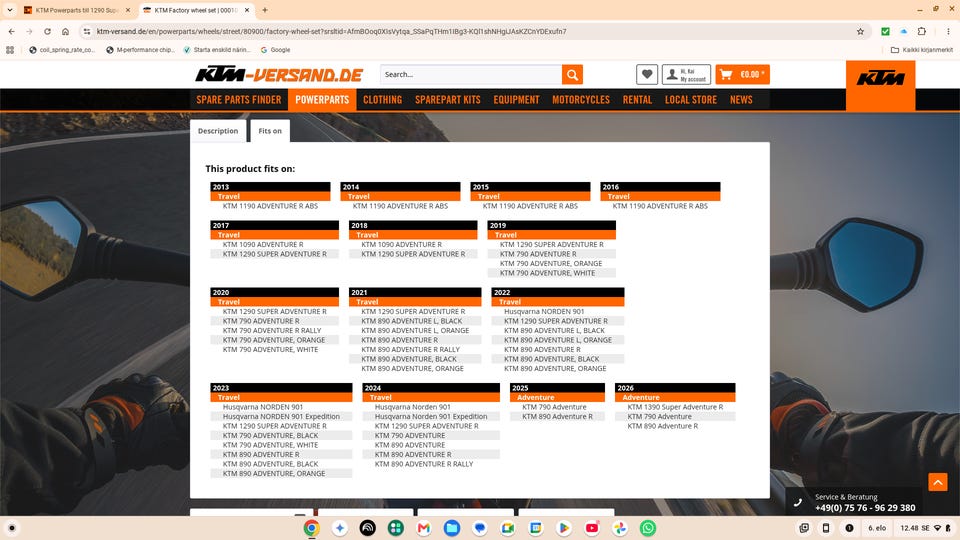This screenshot has height=540, width=960.
Task: Click 2024 Husqvarna Norden 901 Expedition
Action: pos(431,416)
